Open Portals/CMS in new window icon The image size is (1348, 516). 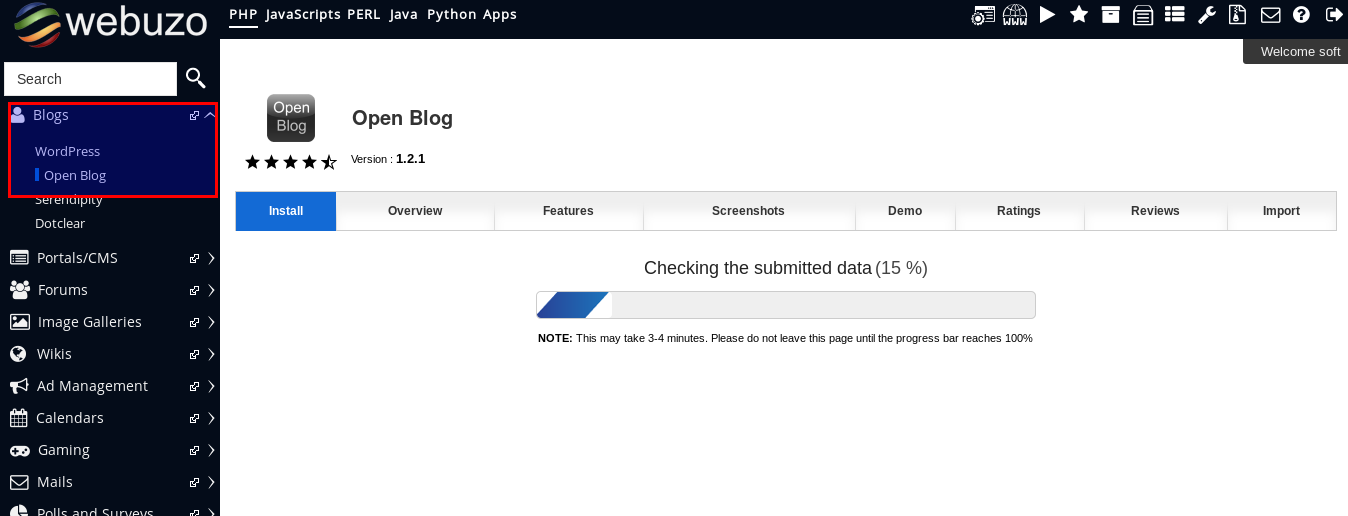pos(194,258)
